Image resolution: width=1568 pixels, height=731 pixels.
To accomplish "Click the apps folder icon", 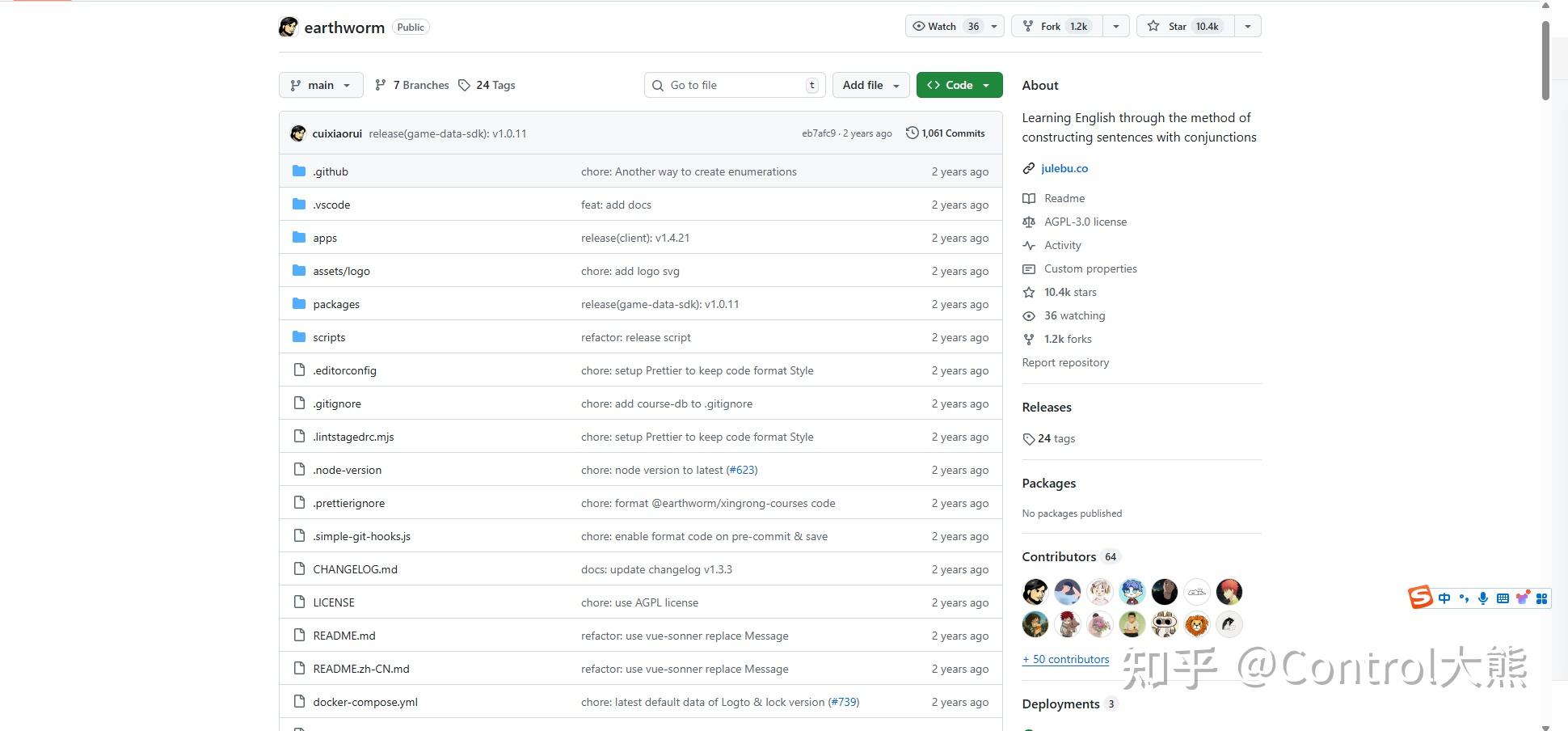I will point(299,237).
